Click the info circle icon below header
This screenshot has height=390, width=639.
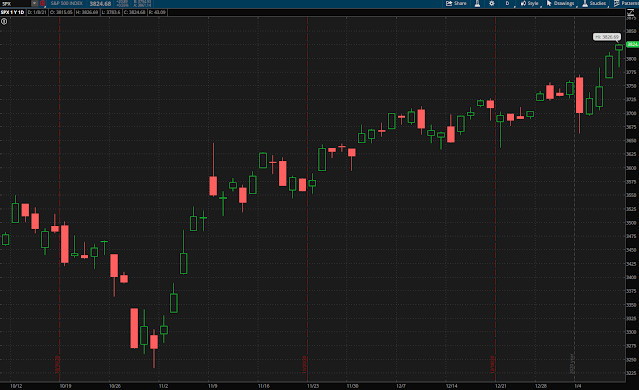pyautogui.click(x=4, y=22)
